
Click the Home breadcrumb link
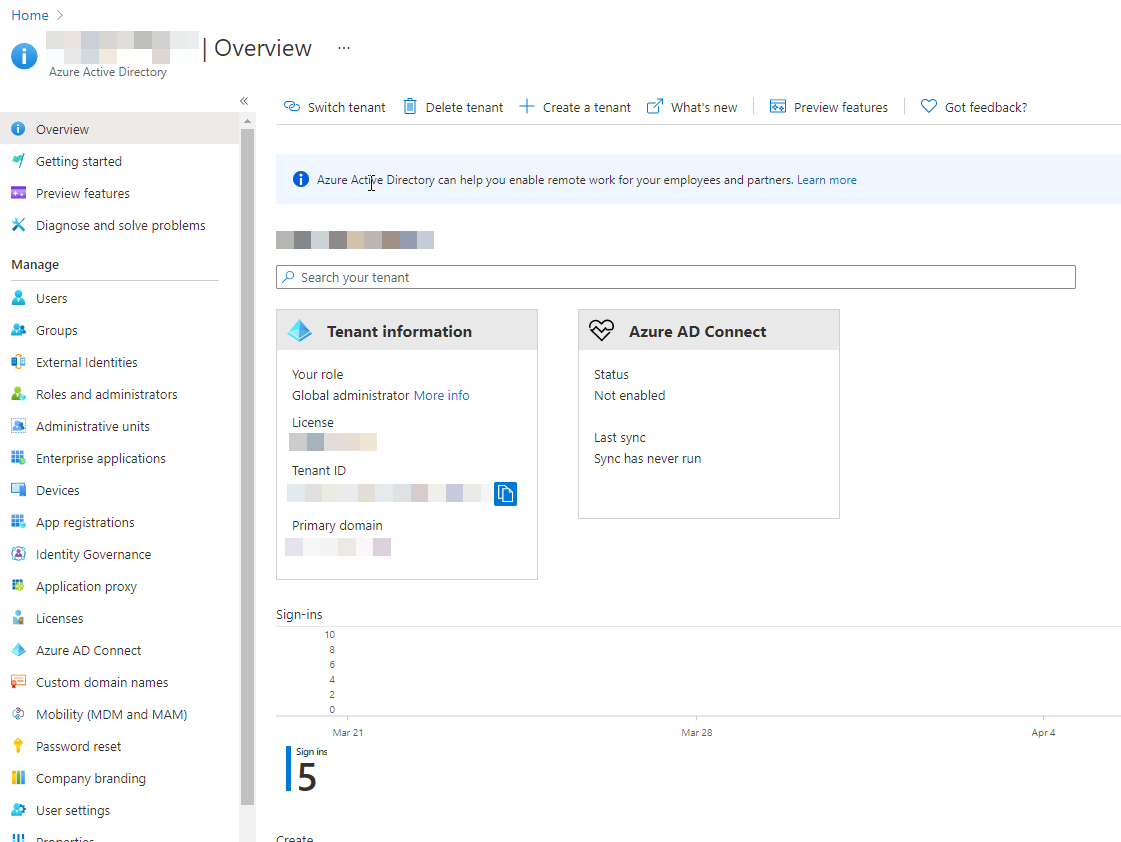click(30, 15)
